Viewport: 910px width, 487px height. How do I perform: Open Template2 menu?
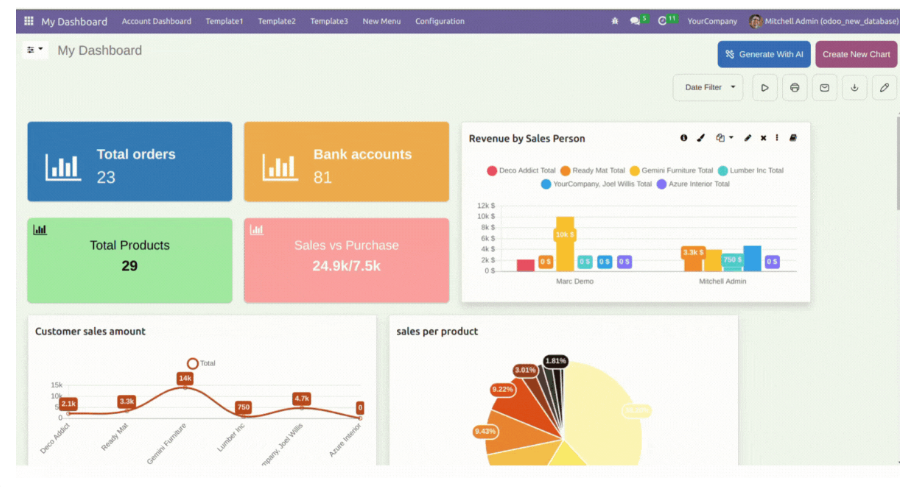coord(277,21)
